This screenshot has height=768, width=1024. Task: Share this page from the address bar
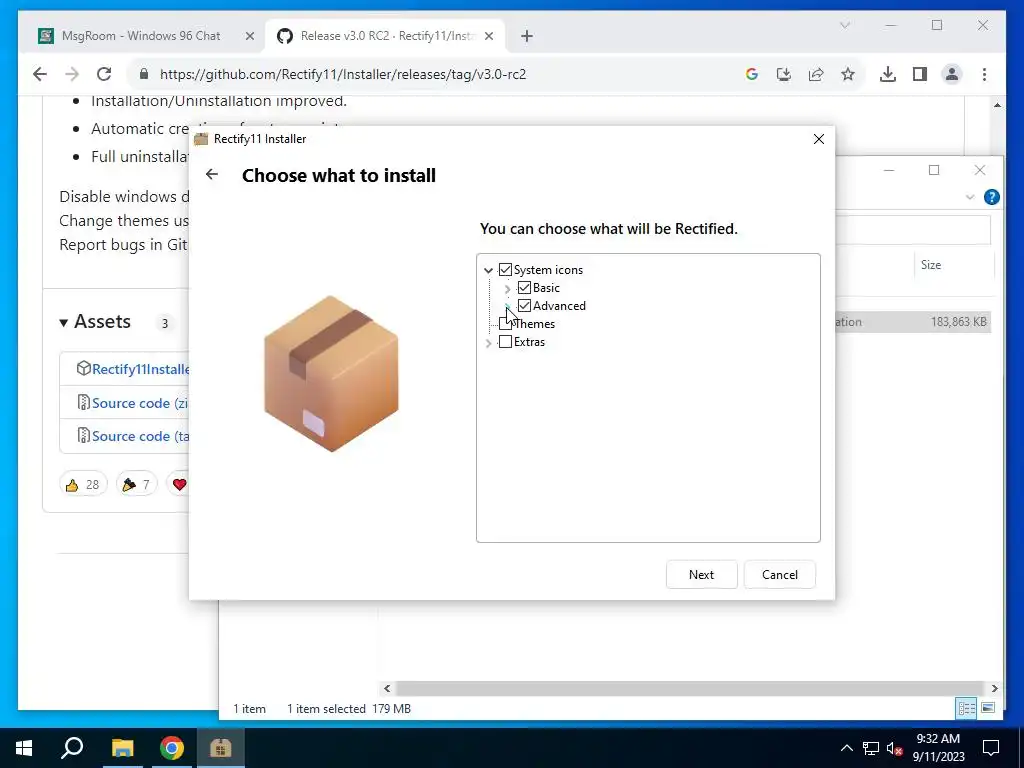[x=816, y=74]
